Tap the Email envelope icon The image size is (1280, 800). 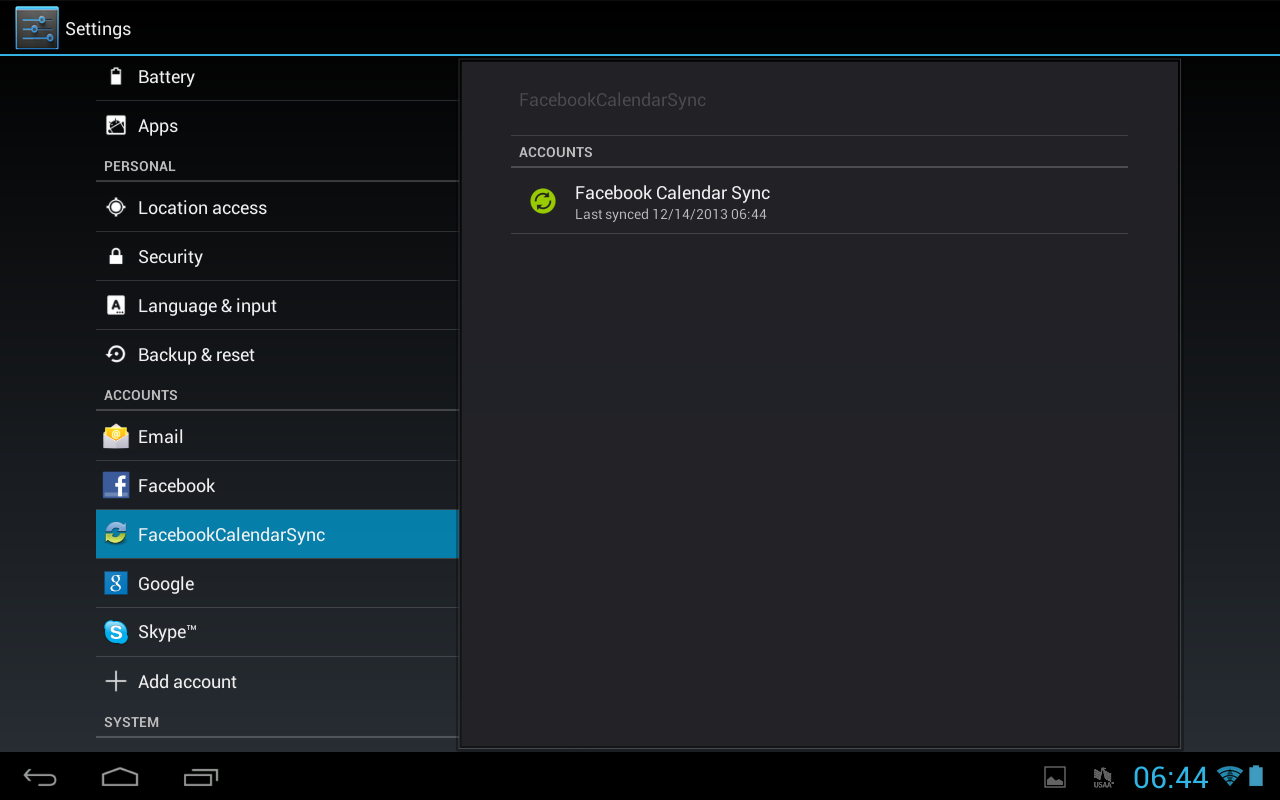pos(116,436)
